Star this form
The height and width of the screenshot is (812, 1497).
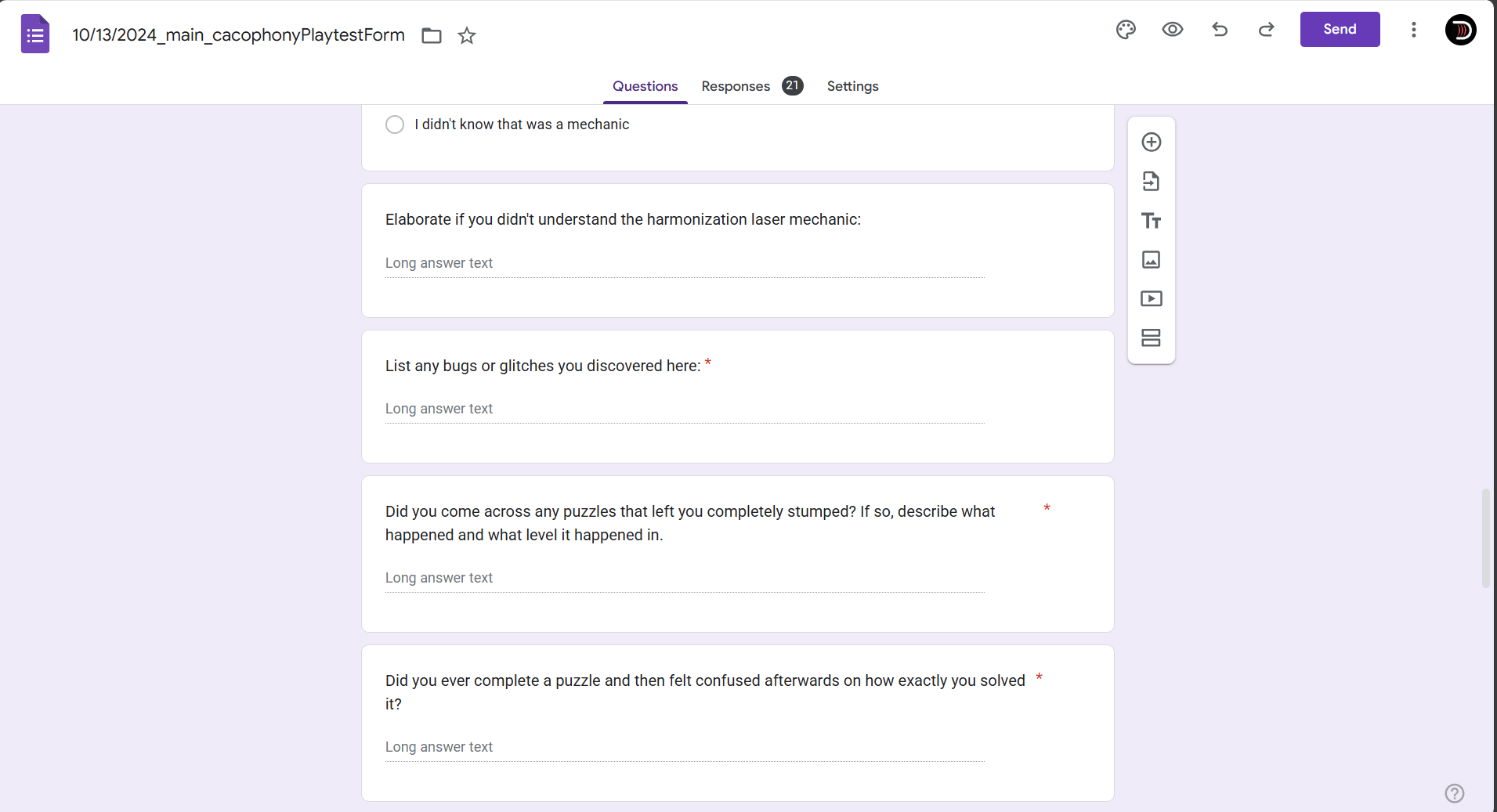click(467, 35)
